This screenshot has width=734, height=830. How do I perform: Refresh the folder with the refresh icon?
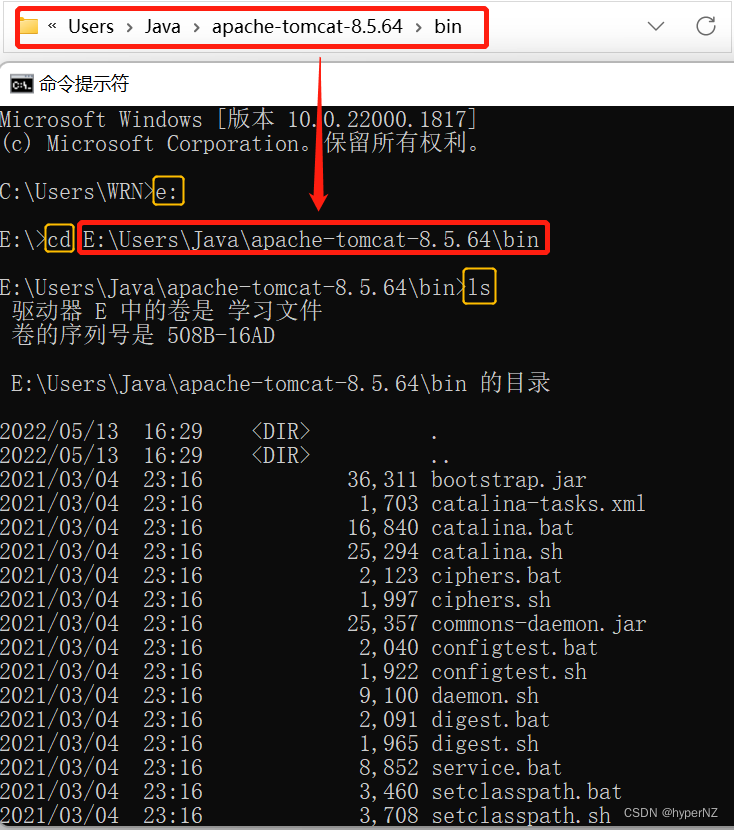705,26
